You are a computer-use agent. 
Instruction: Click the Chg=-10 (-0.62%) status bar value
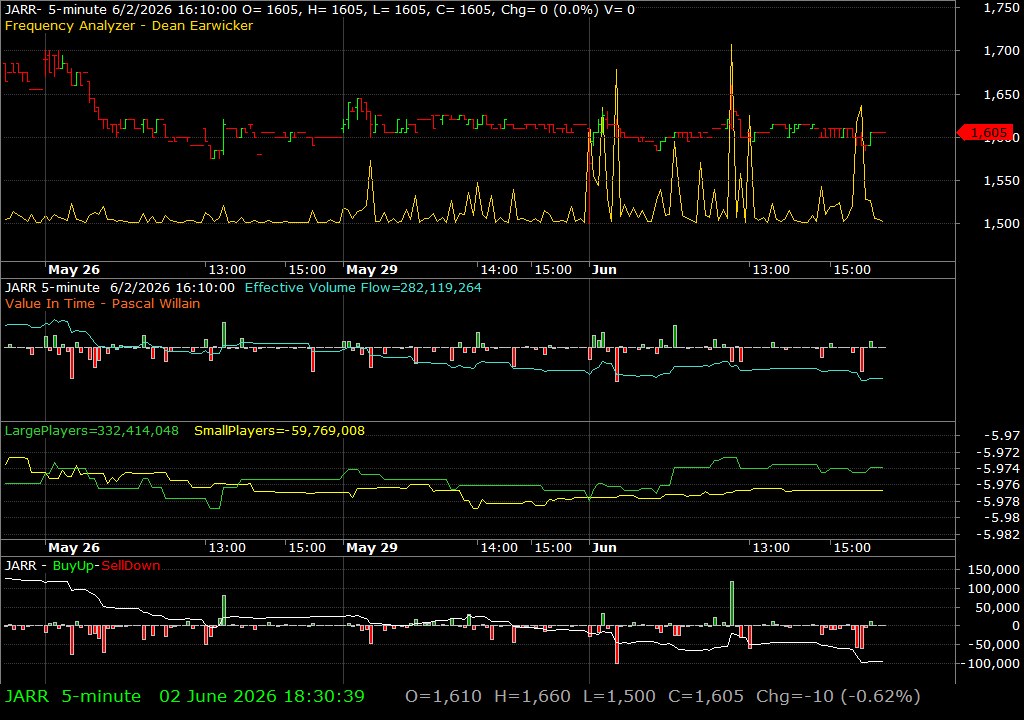(x=838, y=696)
